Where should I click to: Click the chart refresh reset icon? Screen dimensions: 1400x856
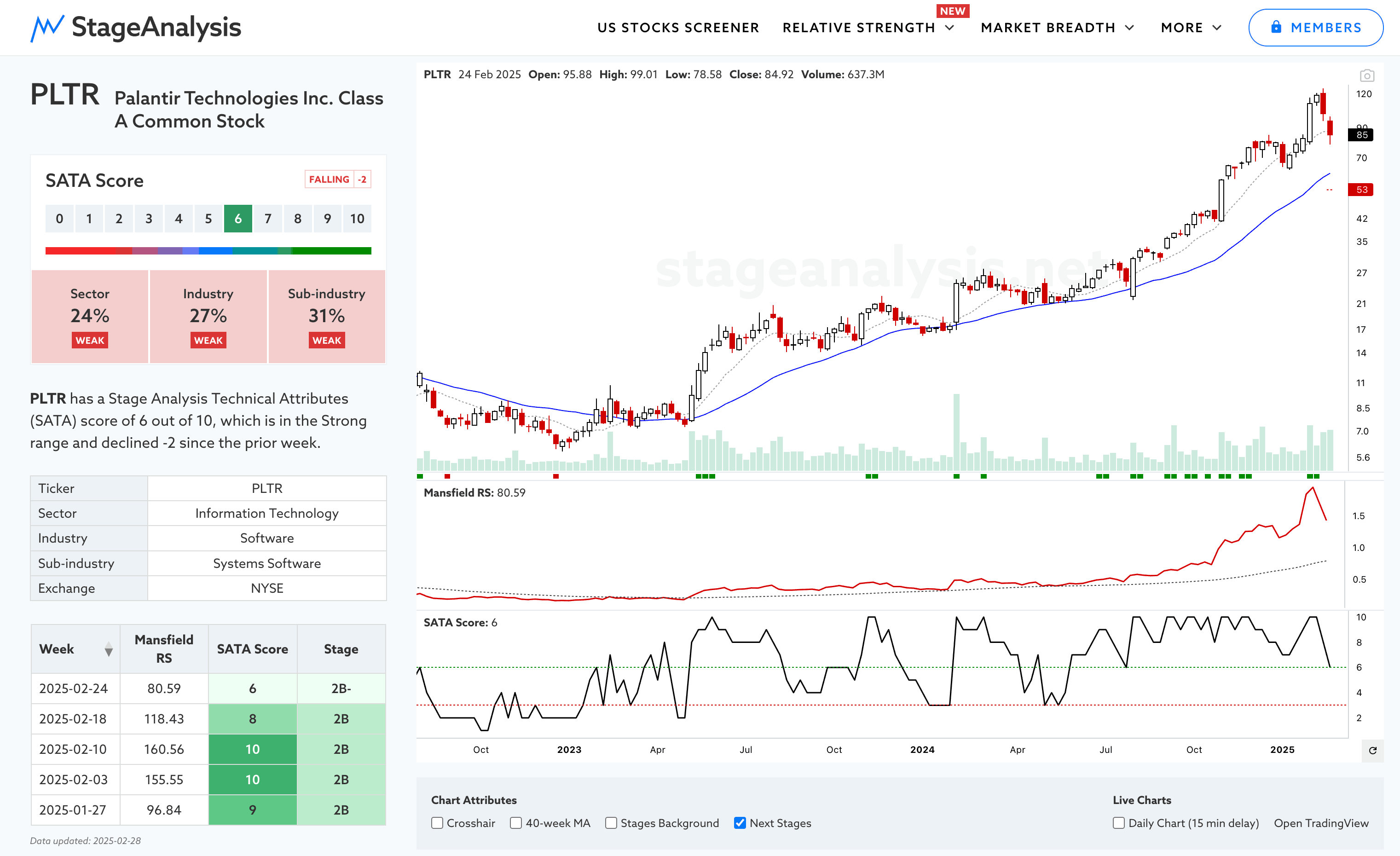point(1373,750)
